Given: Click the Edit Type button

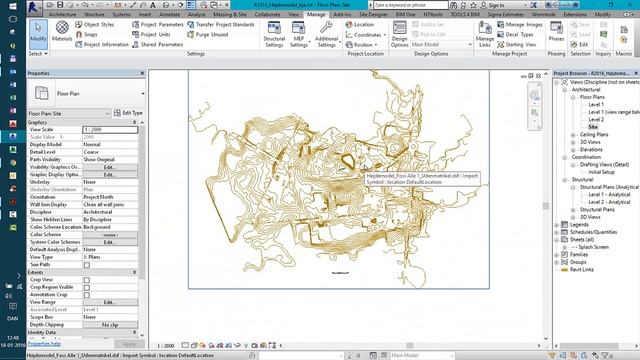Looking at the screenshot, I should click(x=128, y=113).
